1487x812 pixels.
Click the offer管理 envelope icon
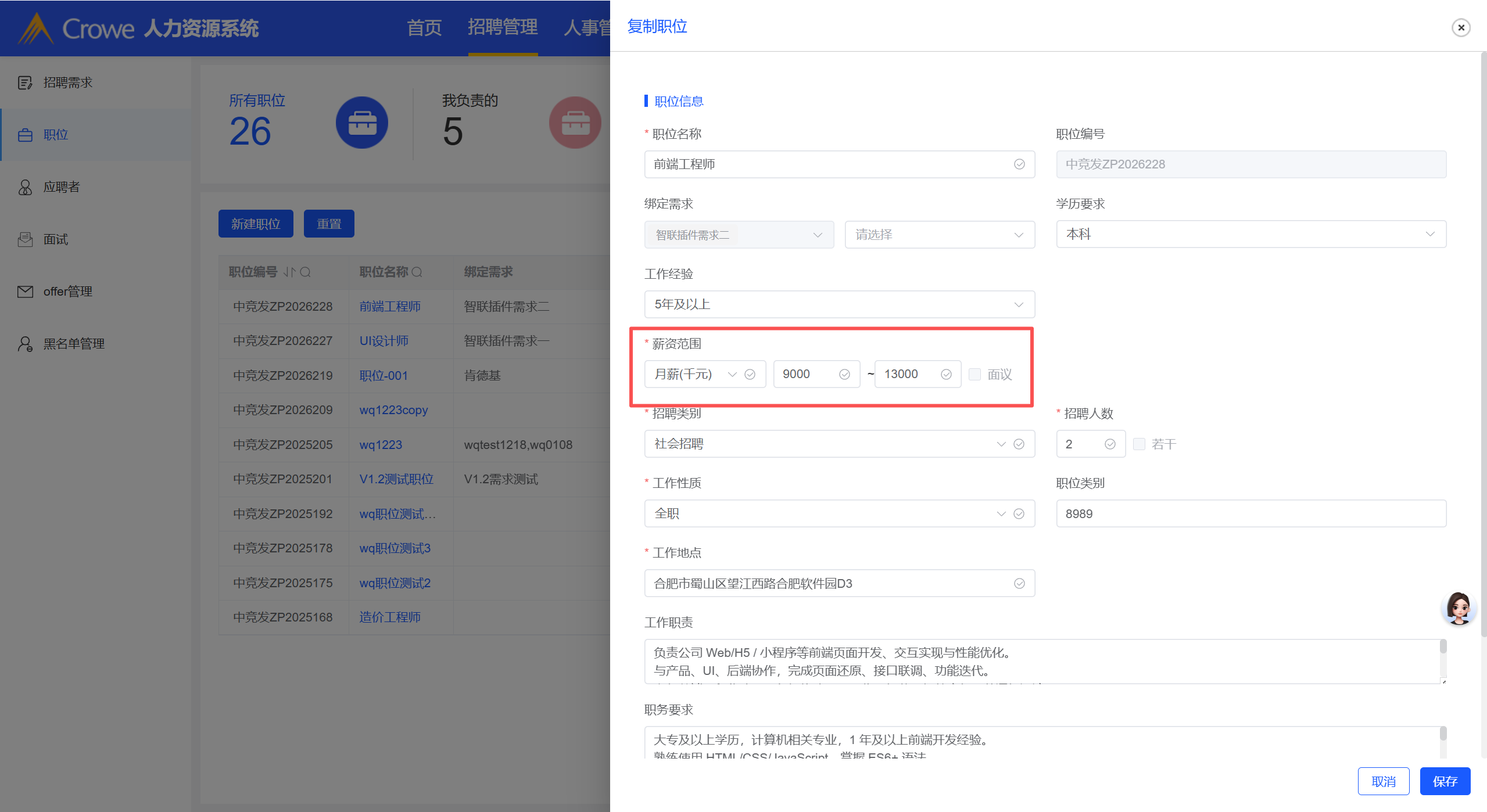tap(25, 292)
